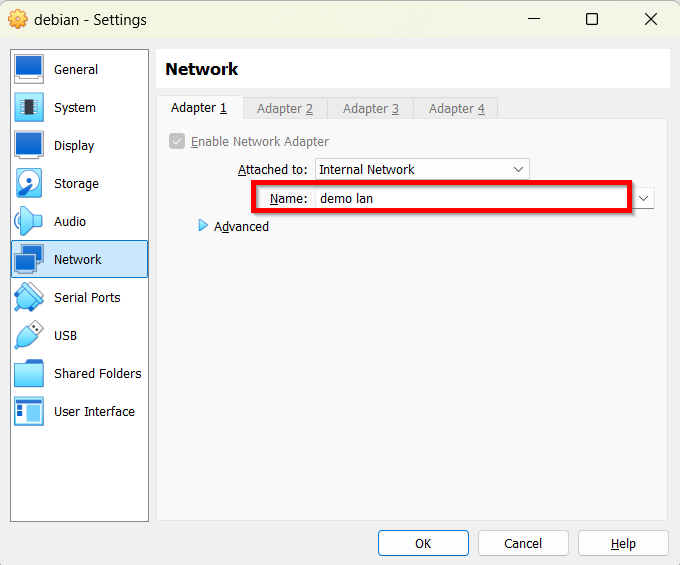Select the Serial Ports icon

tap(29, 297)
